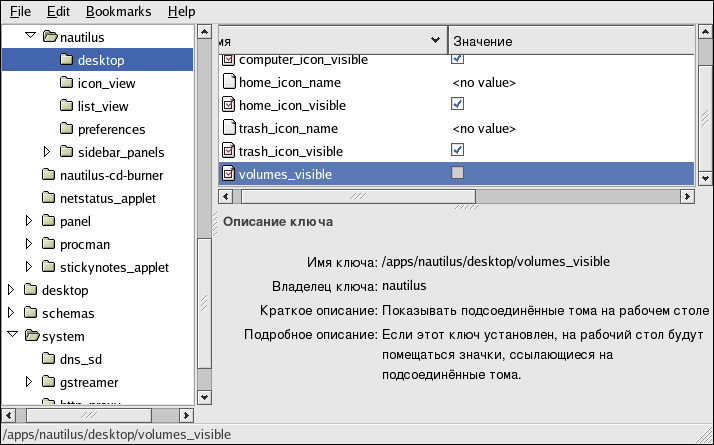Screen dimensions: 714x445
Task: Click the desktop folder icon under nautilus
Action: (x=67, y=60)
